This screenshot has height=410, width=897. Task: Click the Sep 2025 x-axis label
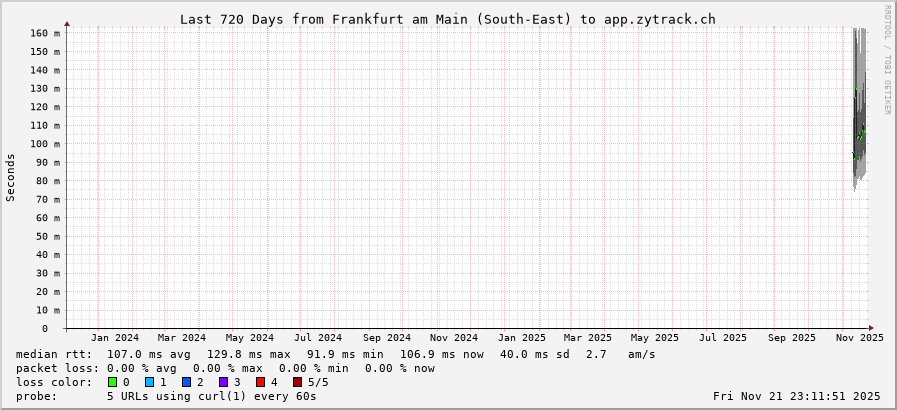coord(791,338)
